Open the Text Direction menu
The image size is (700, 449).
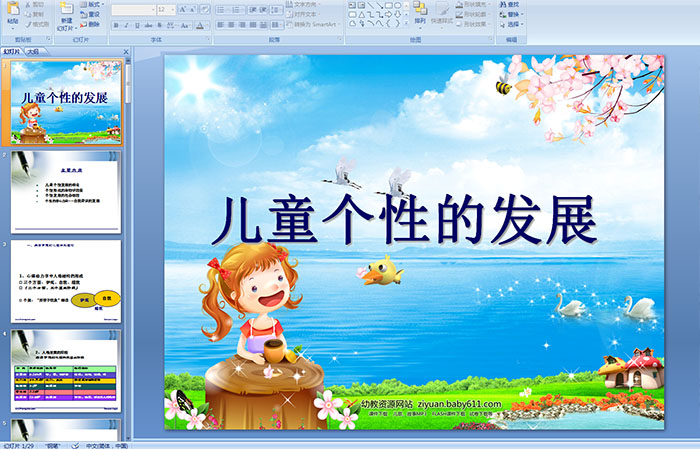tap(302, 4)
